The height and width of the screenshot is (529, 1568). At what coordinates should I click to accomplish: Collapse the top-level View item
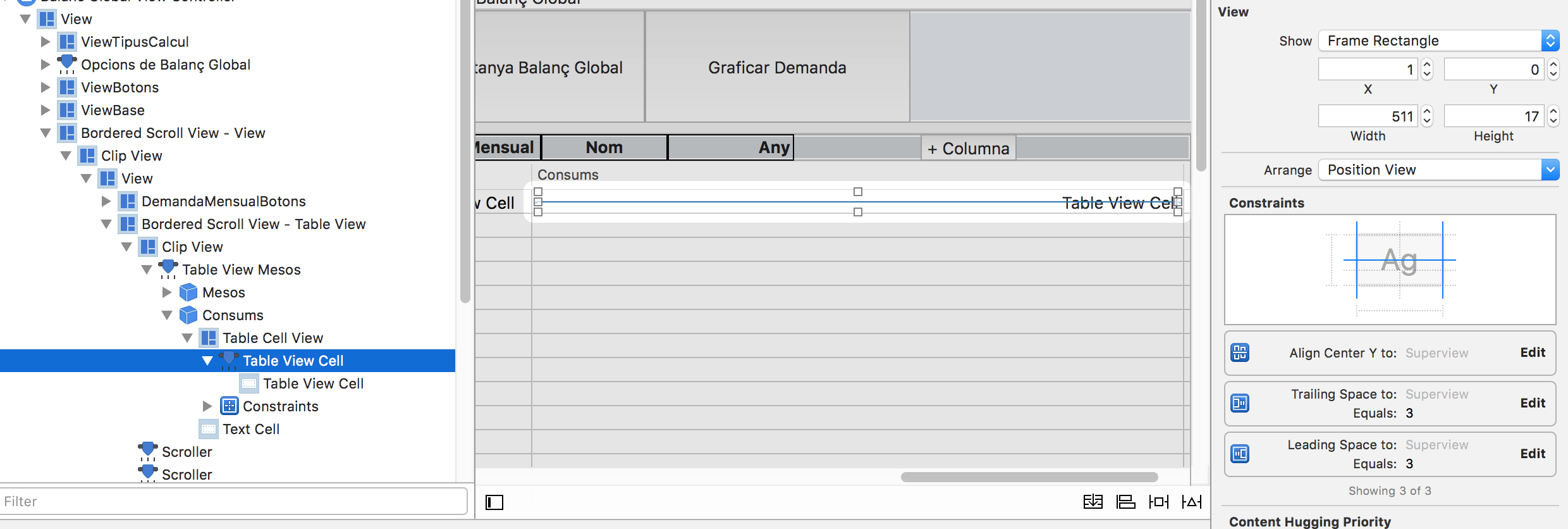pos(25,19)
